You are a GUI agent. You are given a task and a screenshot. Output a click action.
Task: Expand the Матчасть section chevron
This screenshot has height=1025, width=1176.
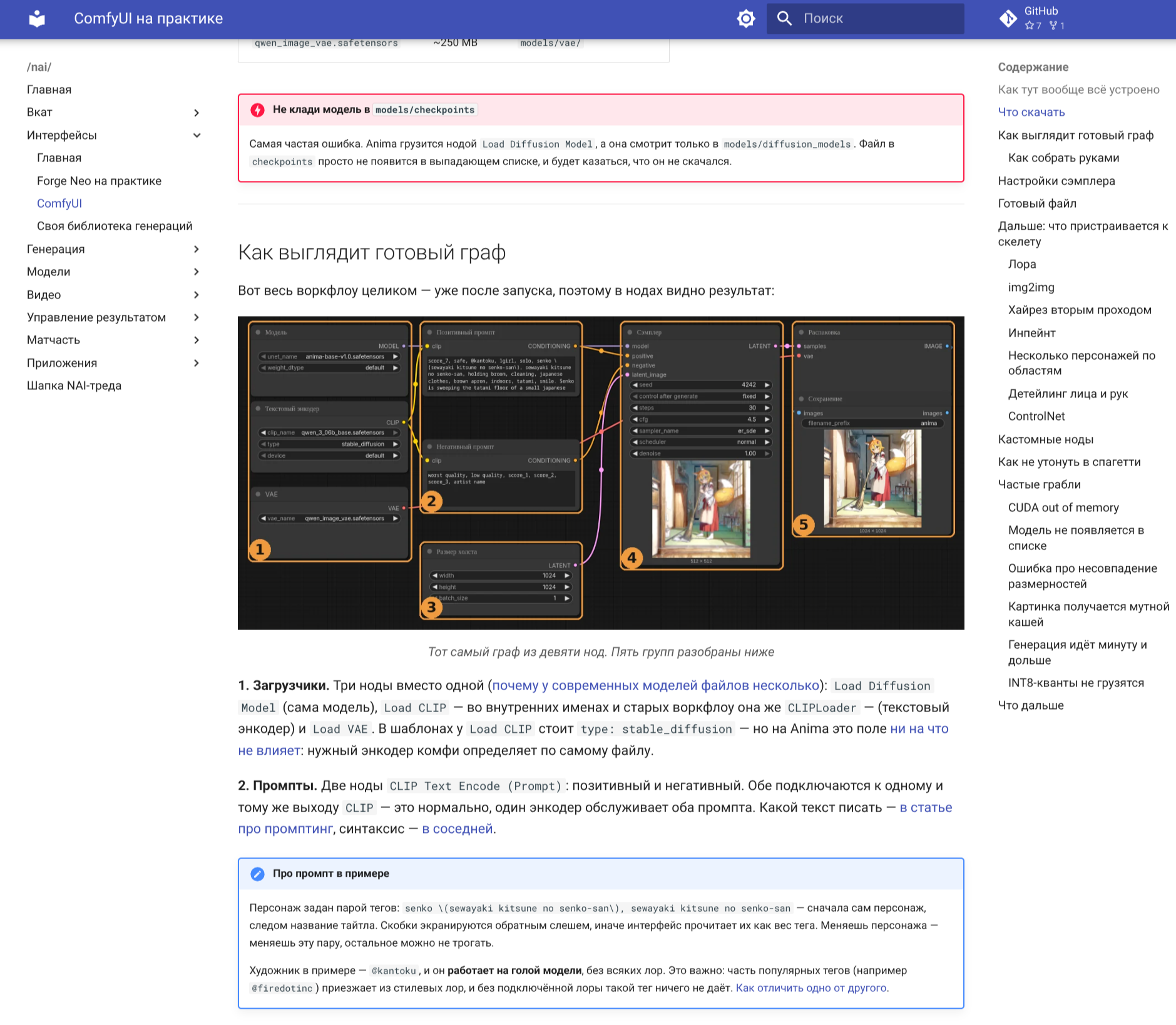pyautogui.click(x=197, y=340)
